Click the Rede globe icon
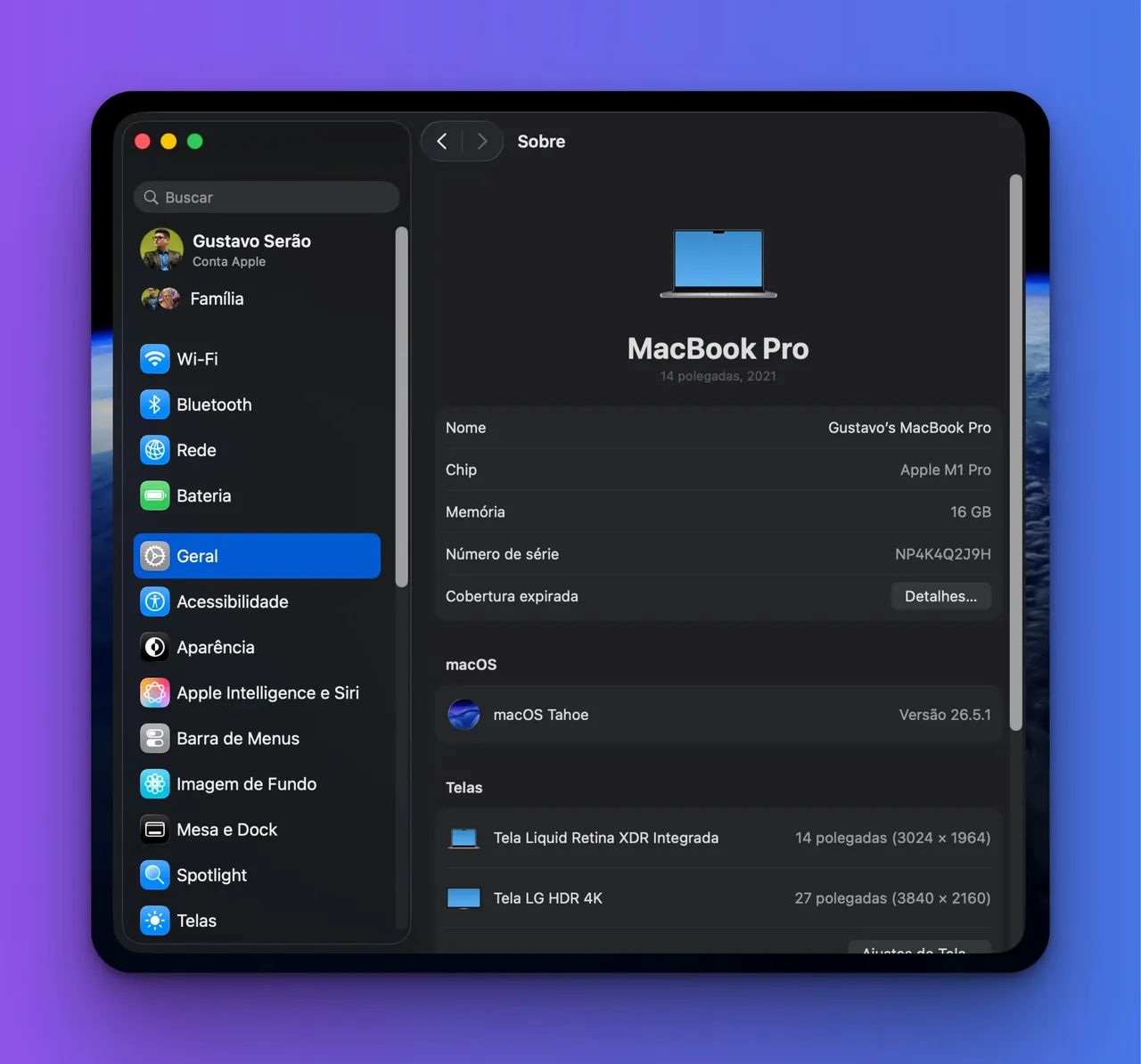Screen dimensions: 1141x1064 (x=155, y=450)
